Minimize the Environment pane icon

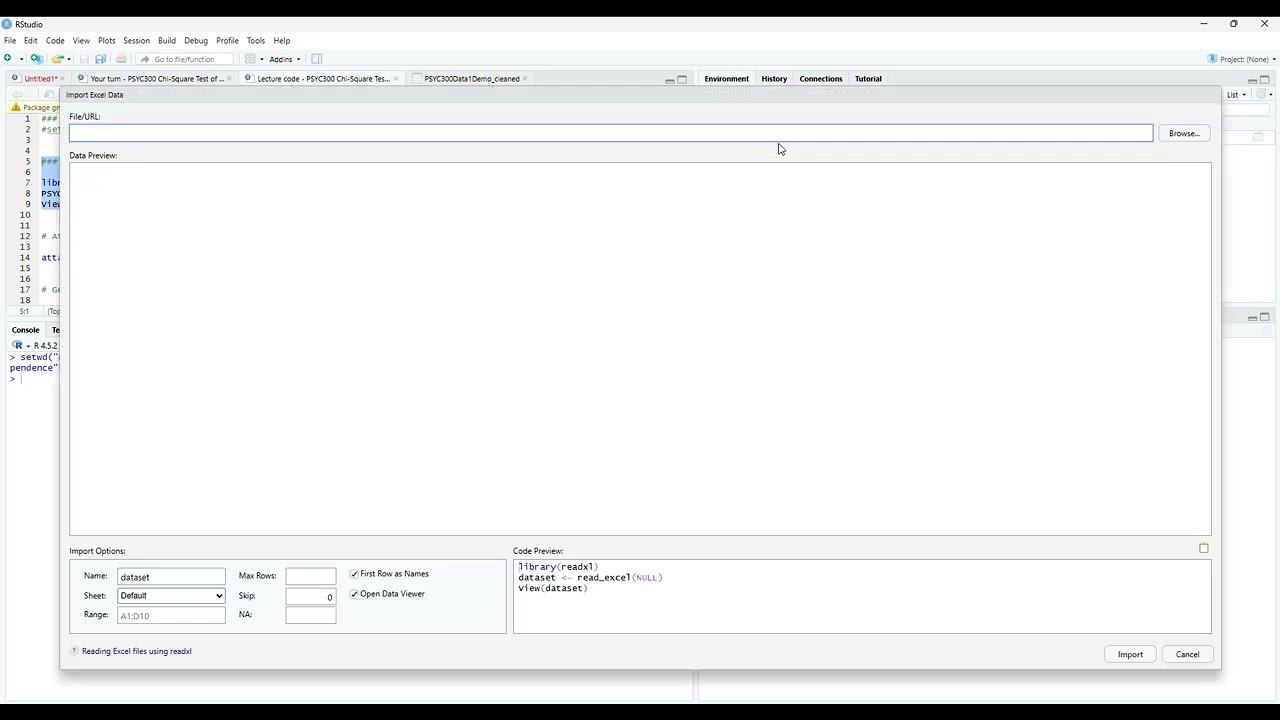[1252, 80]
